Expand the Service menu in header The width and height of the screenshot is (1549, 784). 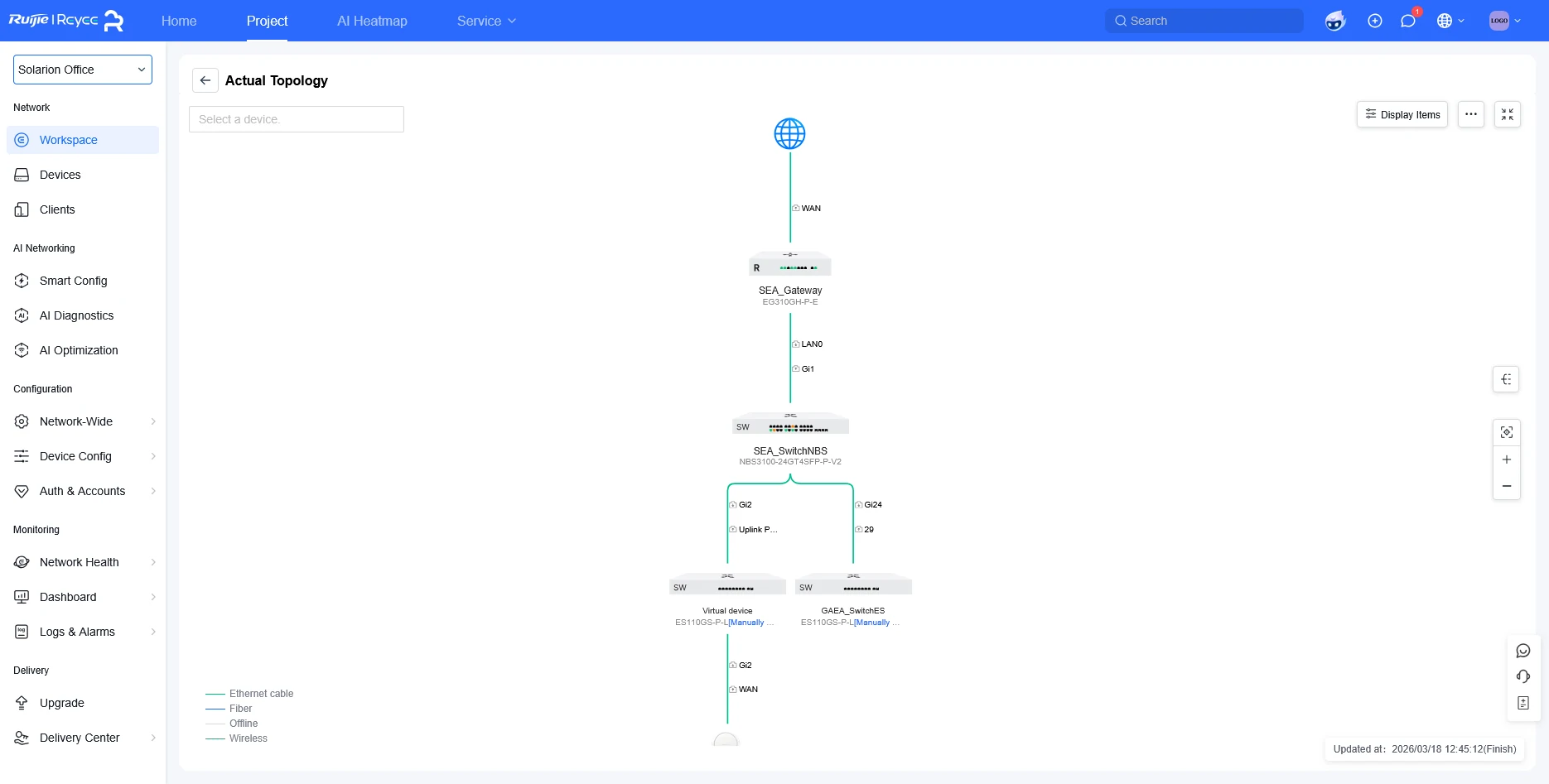486,21
